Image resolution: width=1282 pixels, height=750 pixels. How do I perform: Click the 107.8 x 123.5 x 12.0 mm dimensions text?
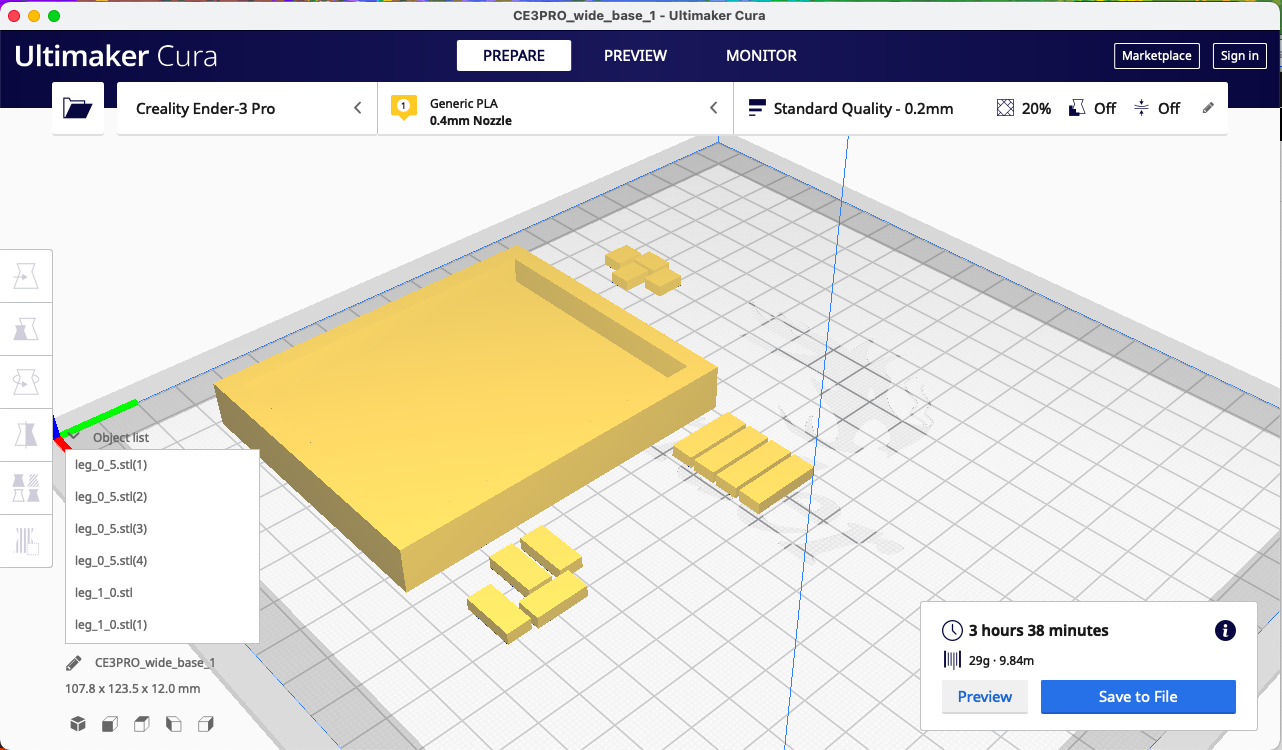point(133,688)
